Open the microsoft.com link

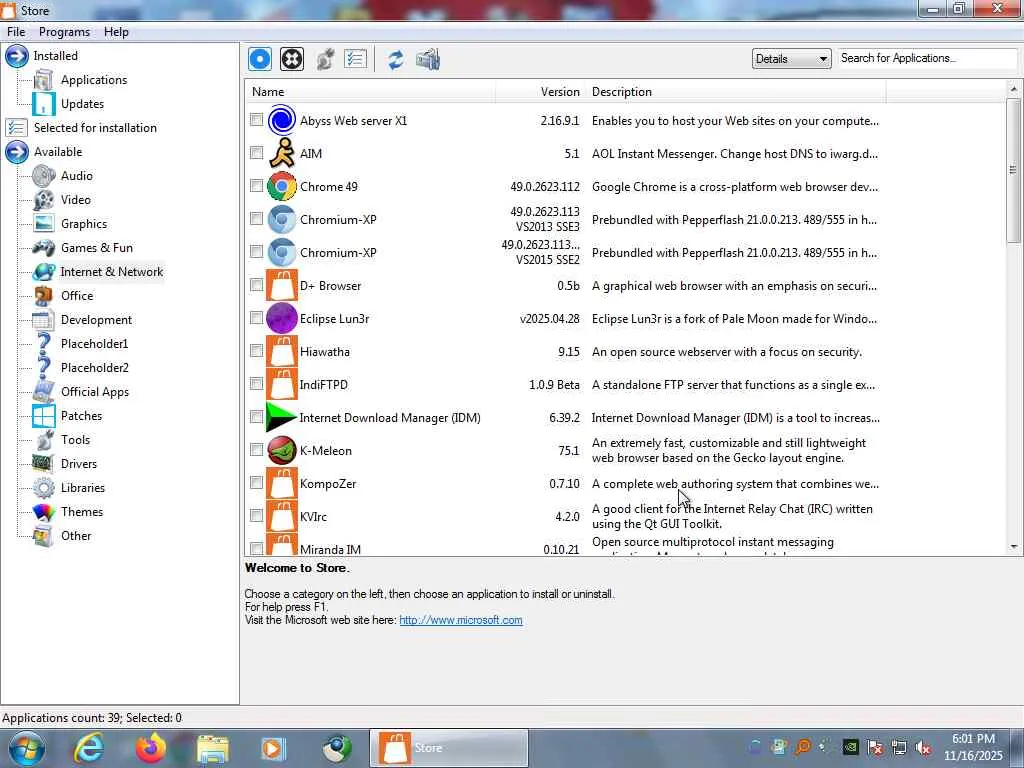coord(461,620)
